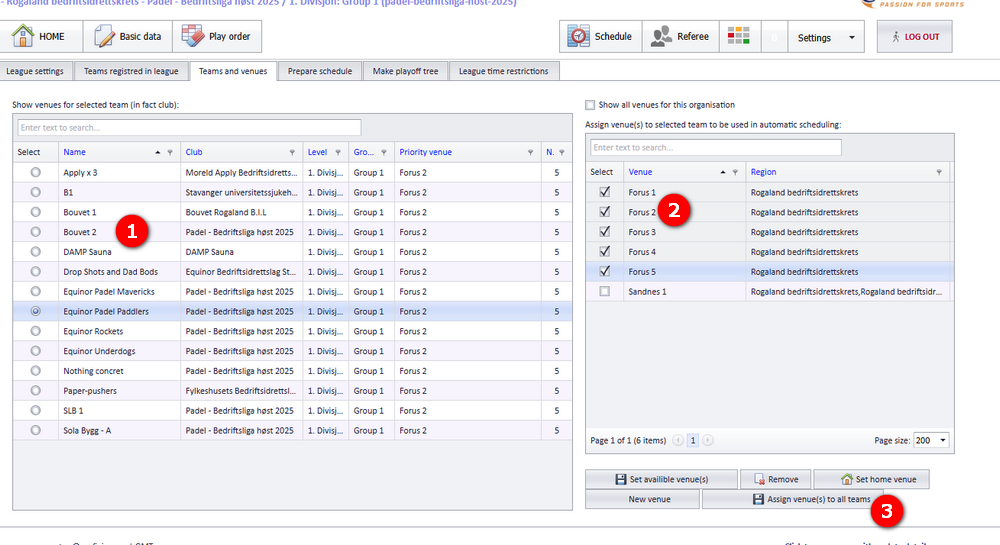
Task: Sort venues by Region column header
Action: point(763,172)
